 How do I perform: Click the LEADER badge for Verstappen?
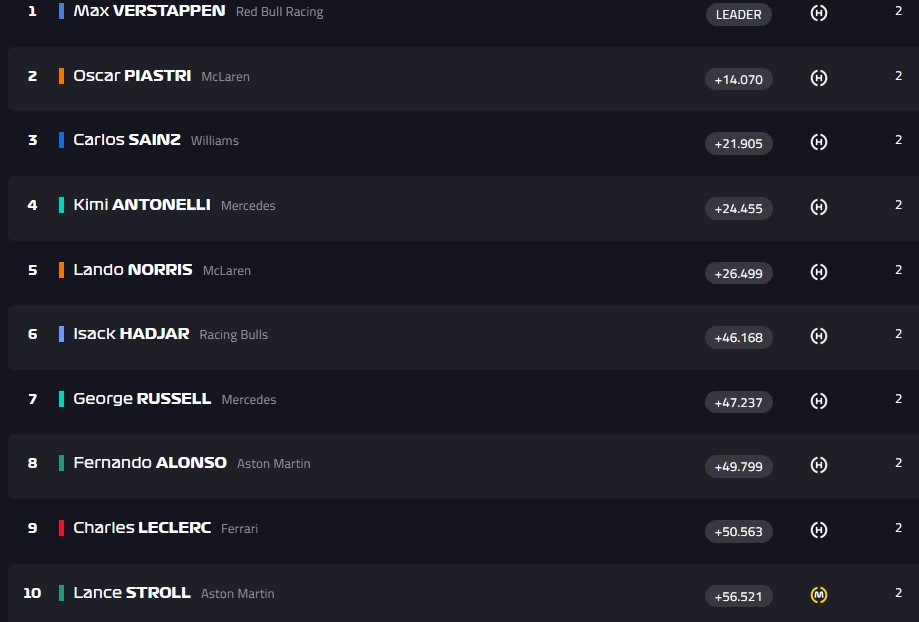pos(738,14)
